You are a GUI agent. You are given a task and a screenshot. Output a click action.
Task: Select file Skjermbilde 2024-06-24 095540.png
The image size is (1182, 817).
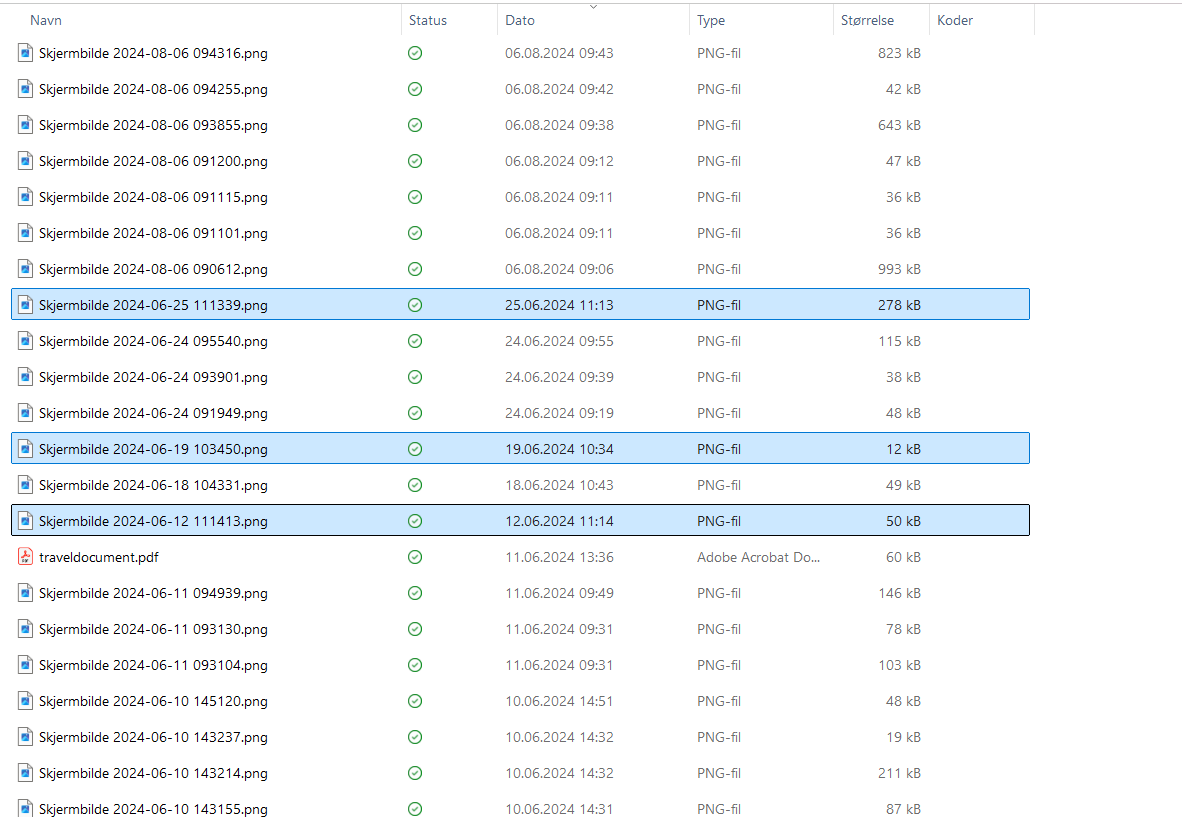[153, 341]
